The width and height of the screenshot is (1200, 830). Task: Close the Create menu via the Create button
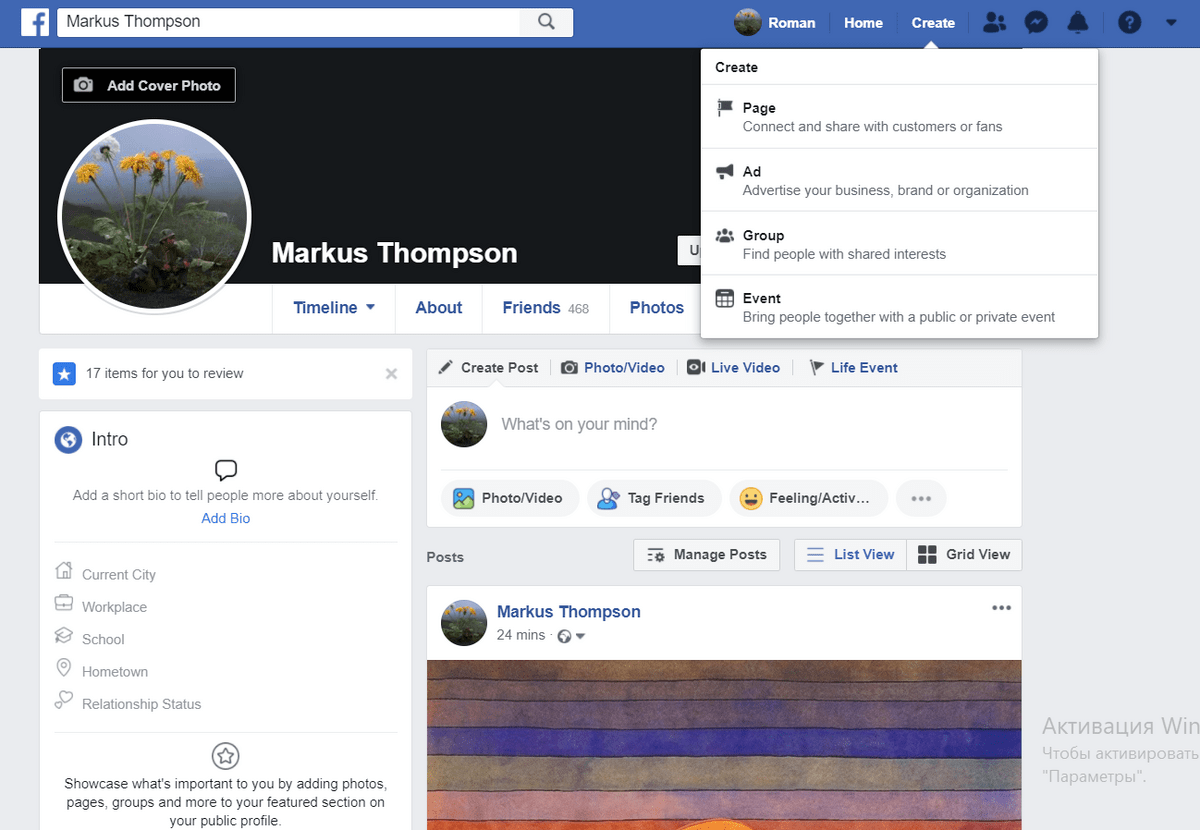coord(933,23)
